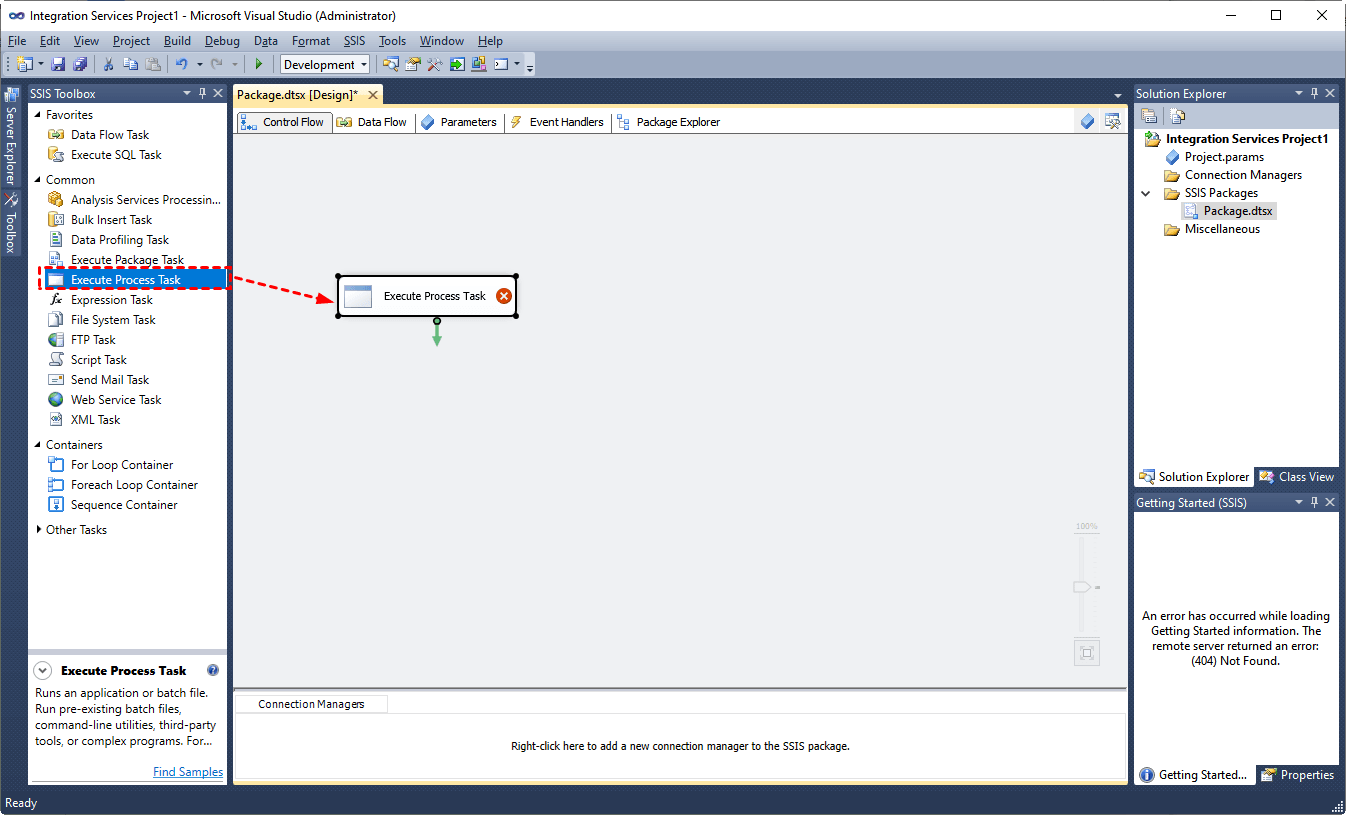Close the Package.dtsx [Design] tab
This screenshot has height=815, width=1346.
372,95
